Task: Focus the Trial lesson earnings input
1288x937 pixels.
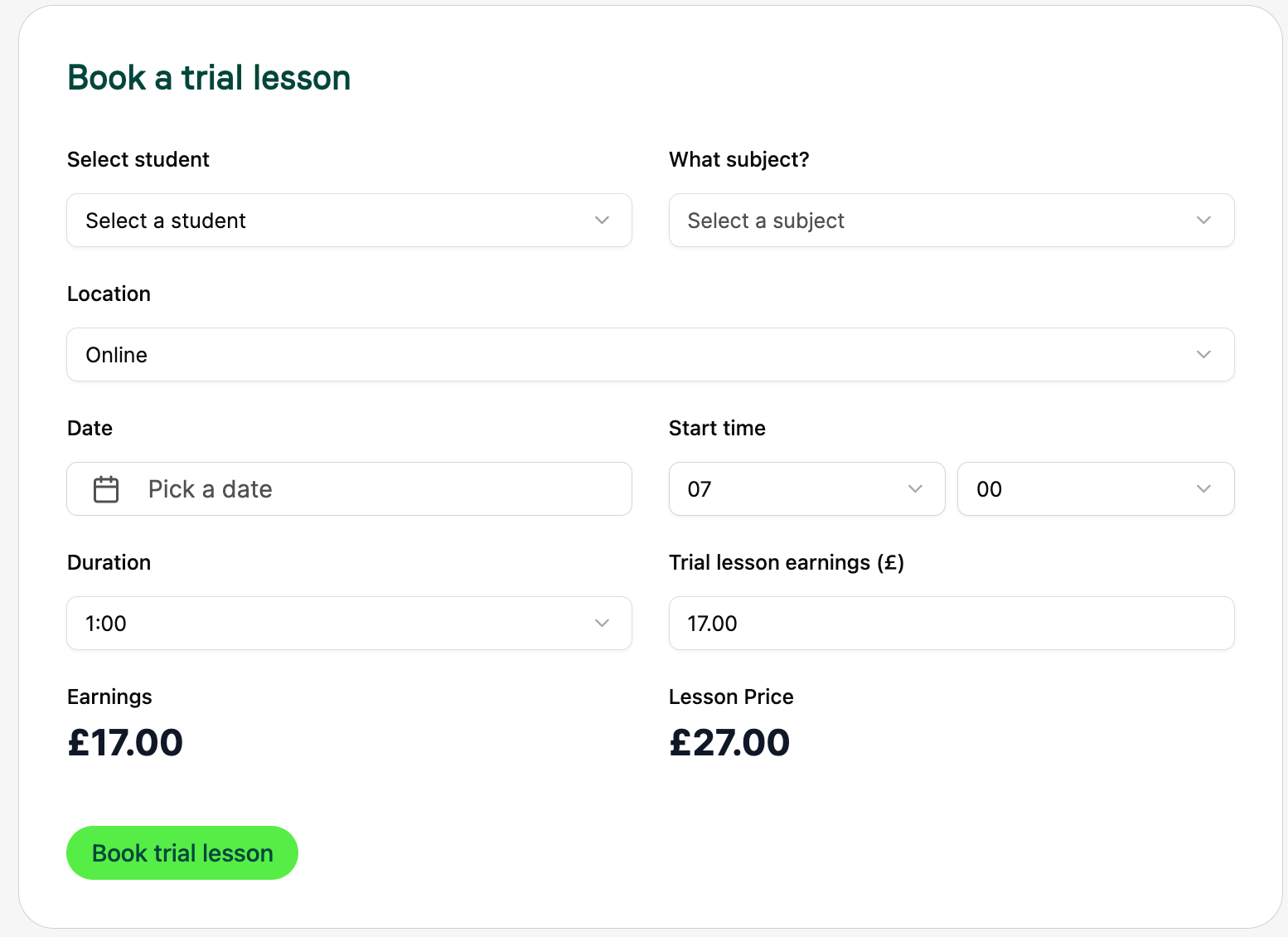Action: (x=951, y=624)
